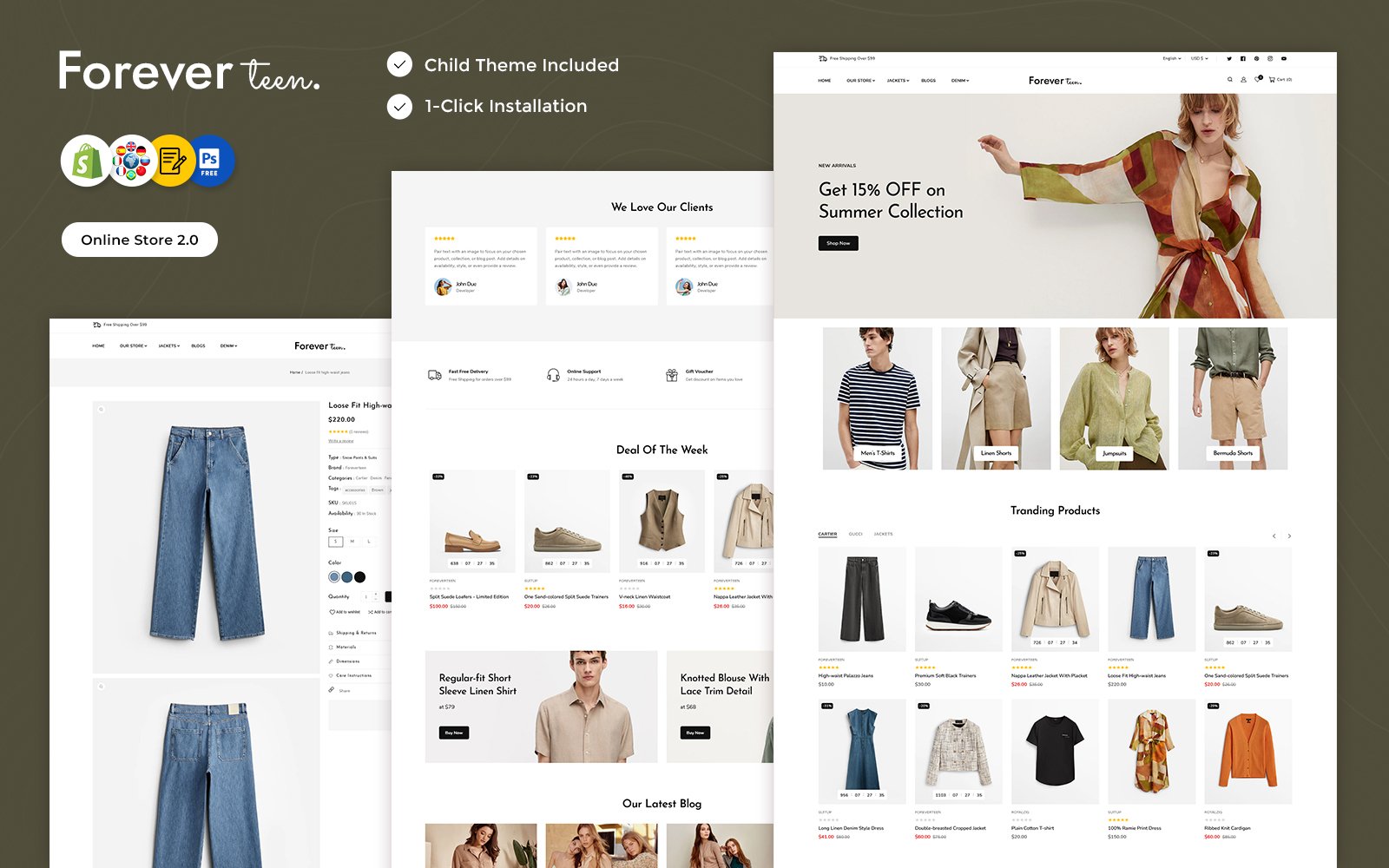1389x868 pixels.
Task: Click the search magnifier icon in header
Action: pos(1229,80)
